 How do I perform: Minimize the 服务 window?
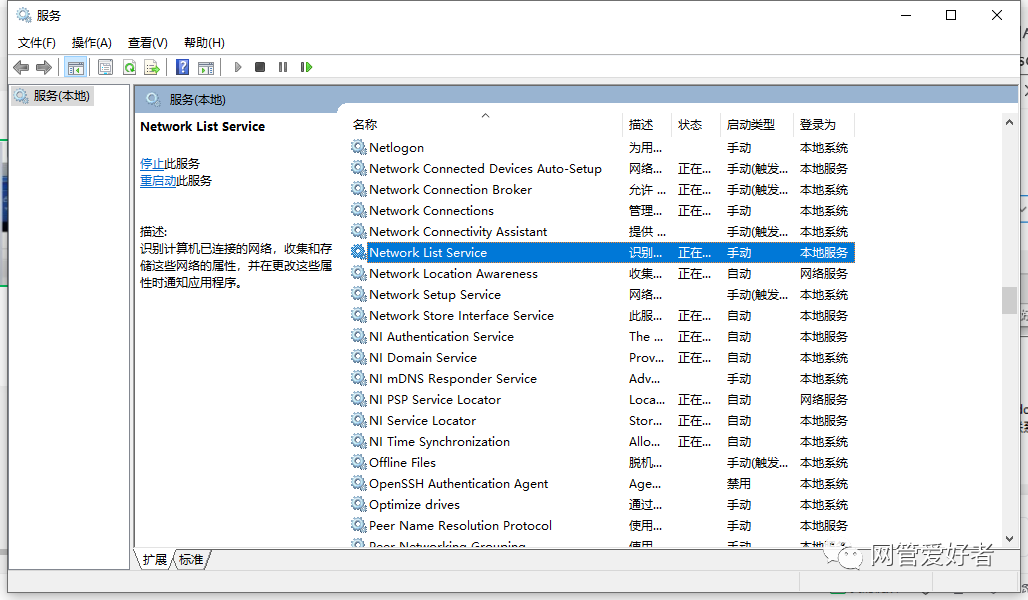906,15
